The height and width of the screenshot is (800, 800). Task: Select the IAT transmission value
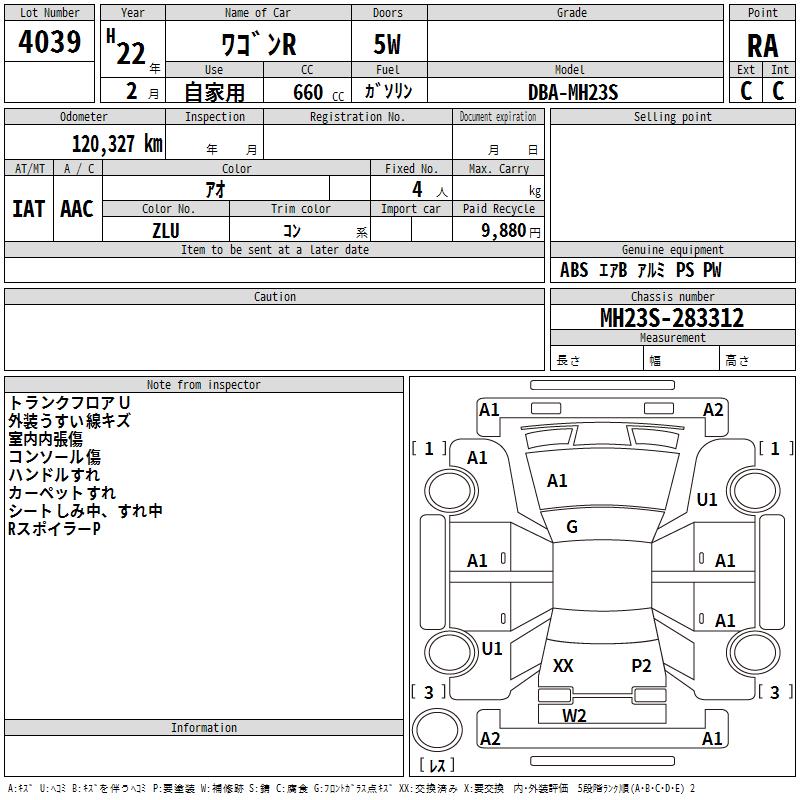tap(28, 209)
